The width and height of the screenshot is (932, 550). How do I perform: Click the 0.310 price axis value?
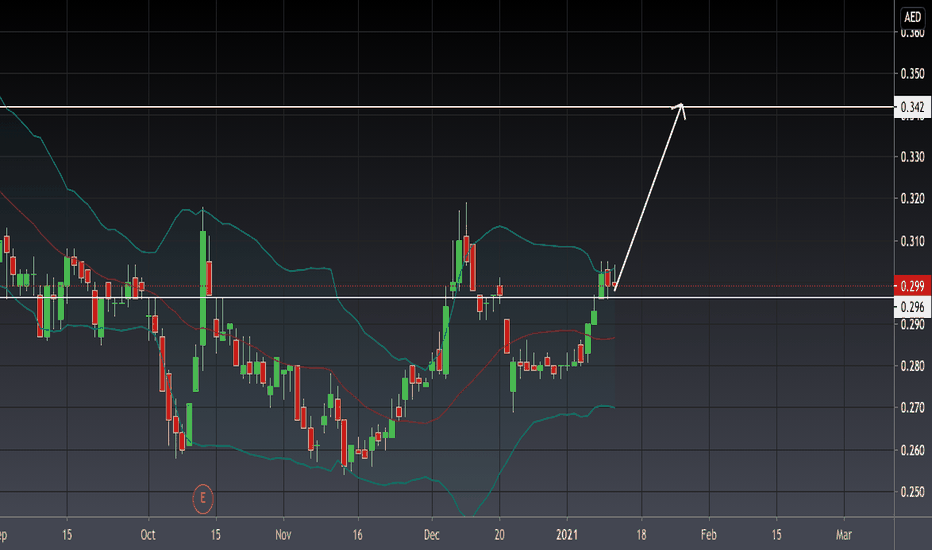912,241
